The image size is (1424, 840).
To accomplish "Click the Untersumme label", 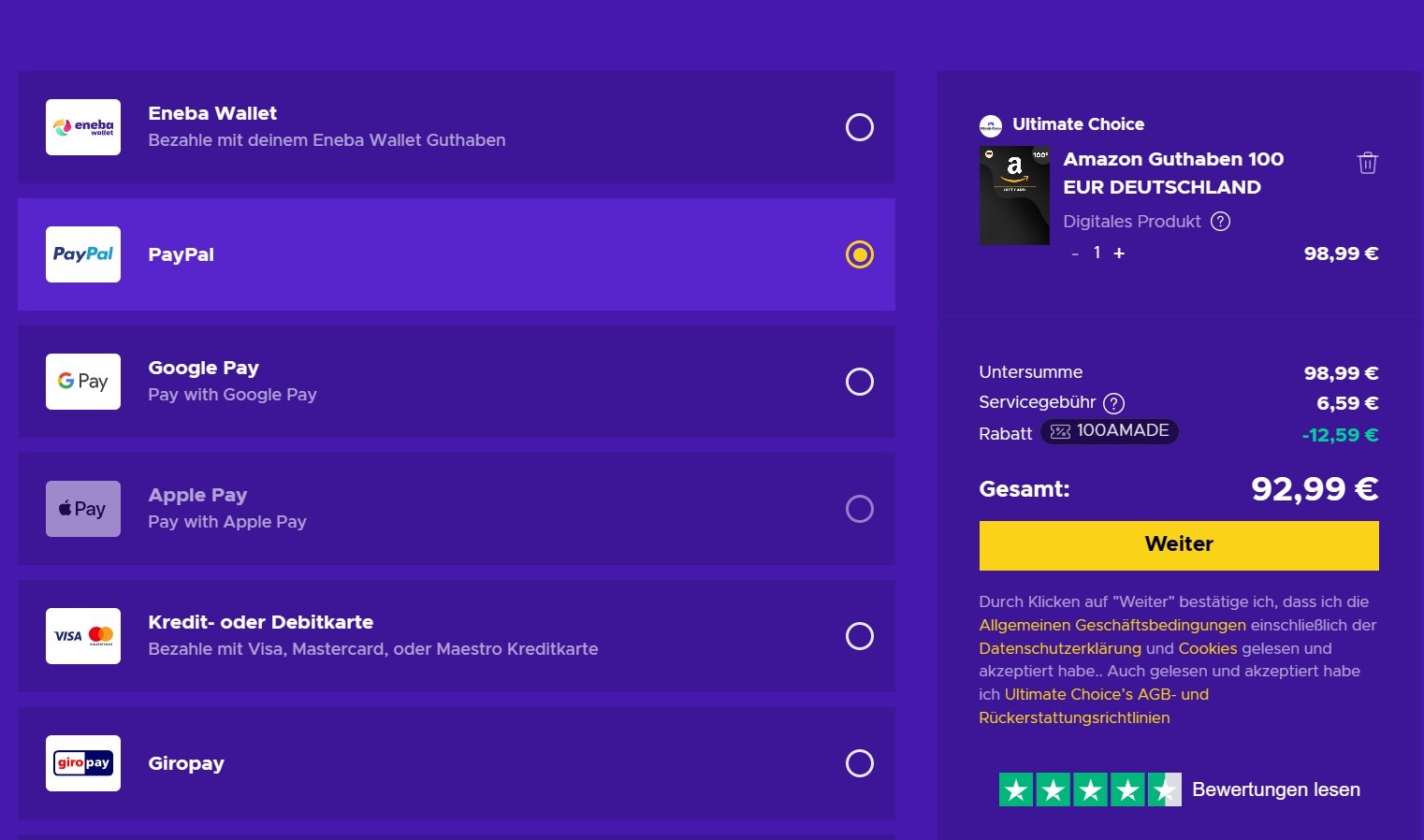I will (1030, 372).
